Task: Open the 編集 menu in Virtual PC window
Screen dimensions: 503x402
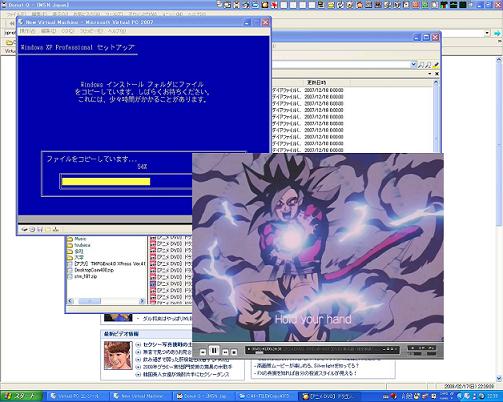Action: pyautogui.click(x=48, y=31)
